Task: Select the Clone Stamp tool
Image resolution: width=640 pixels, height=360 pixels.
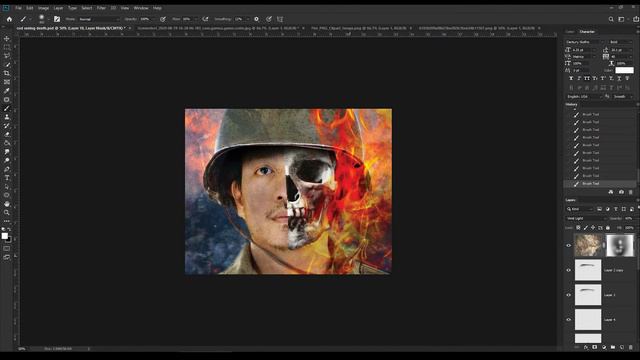Action: click(x=7, y=117)
